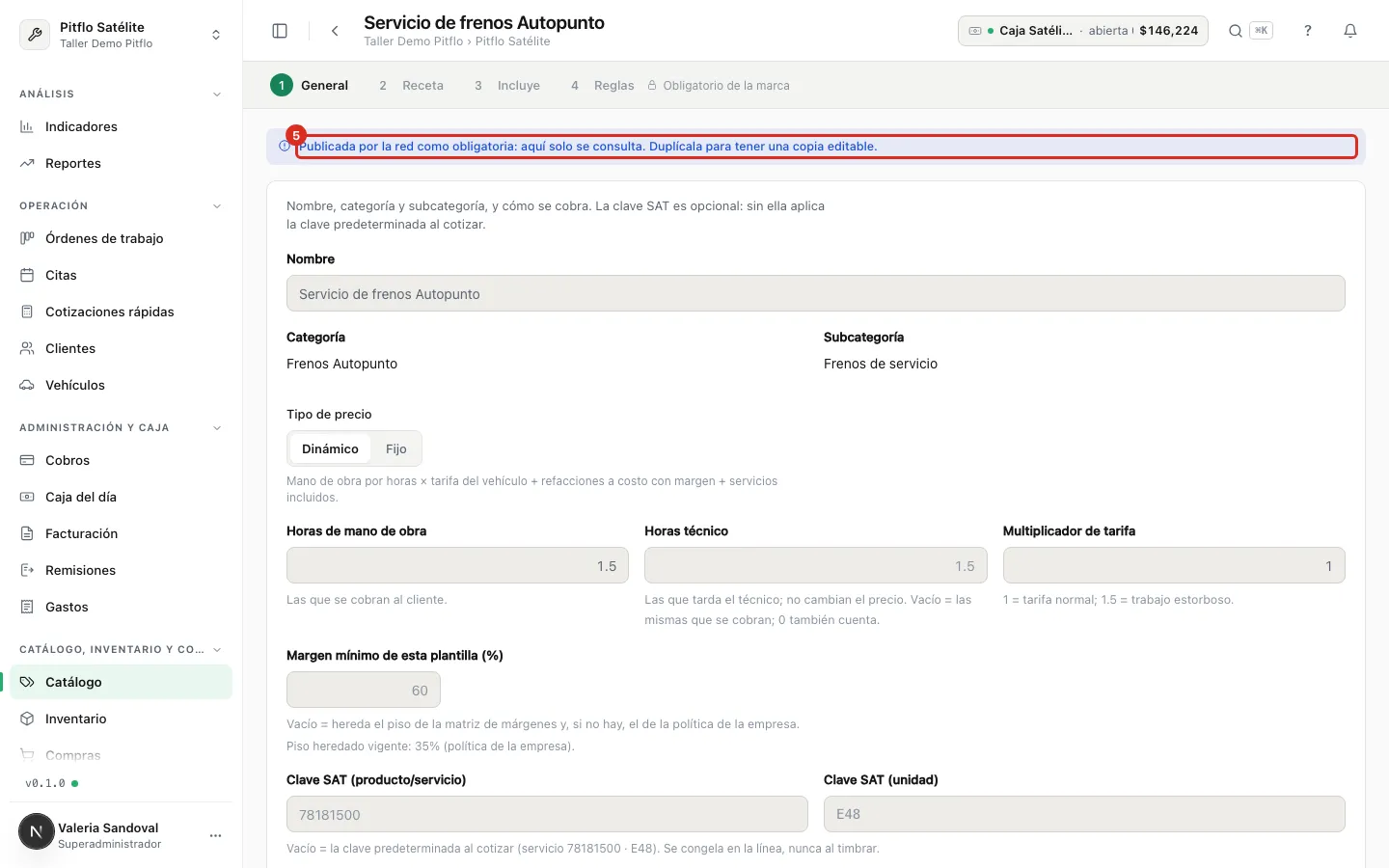Click the Multiplicador de tarifa field
Screen dimensions: 1389x868
click(1174, 565)
